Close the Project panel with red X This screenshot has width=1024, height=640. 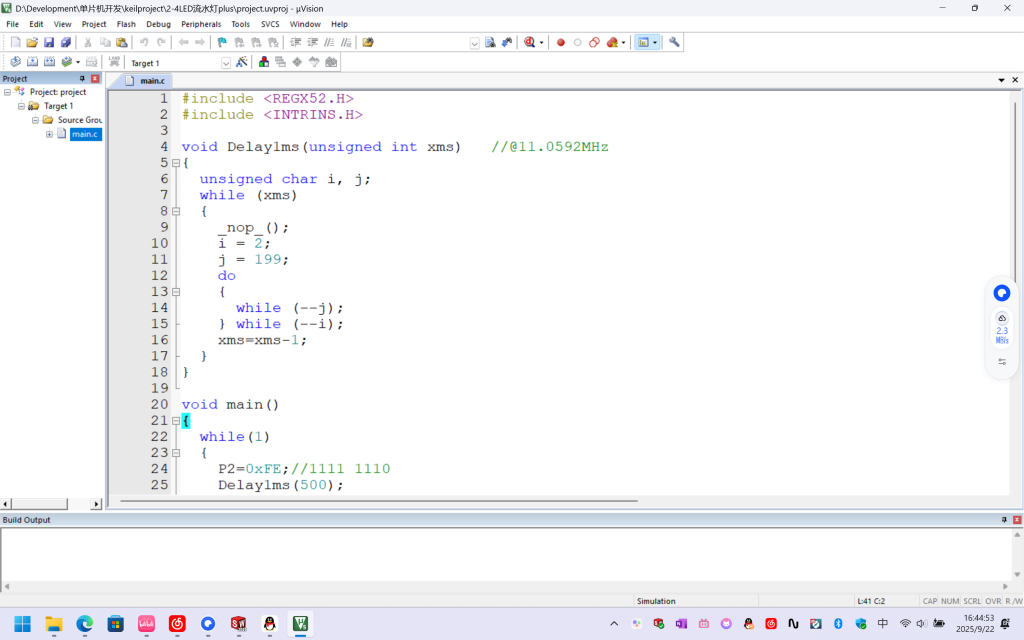tap(95, 78)
